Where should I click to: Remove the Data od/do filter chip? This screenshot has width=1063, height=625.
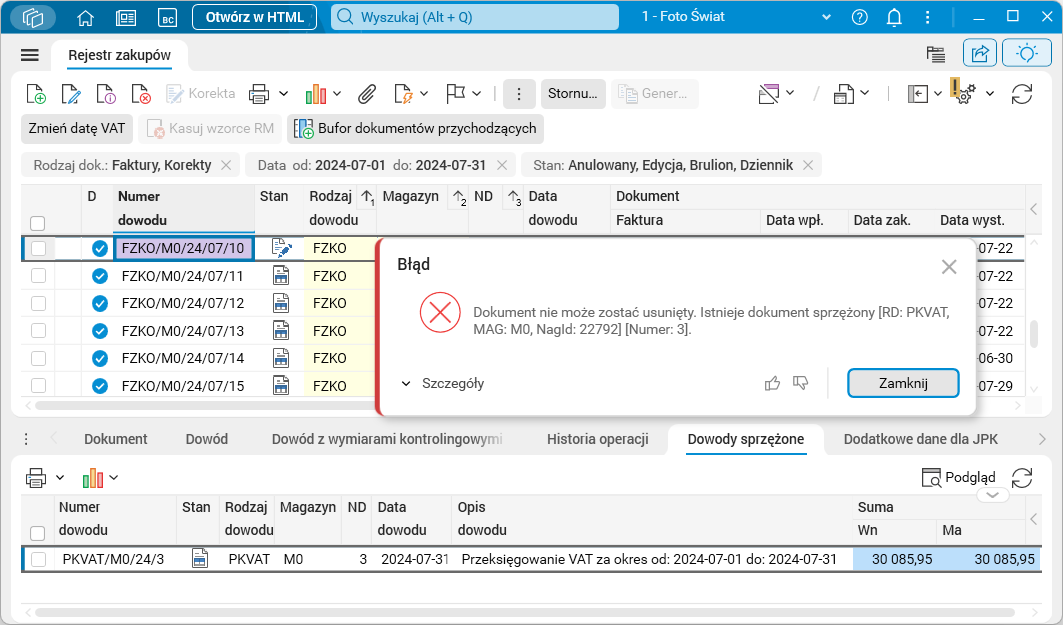tap(502, 165)
